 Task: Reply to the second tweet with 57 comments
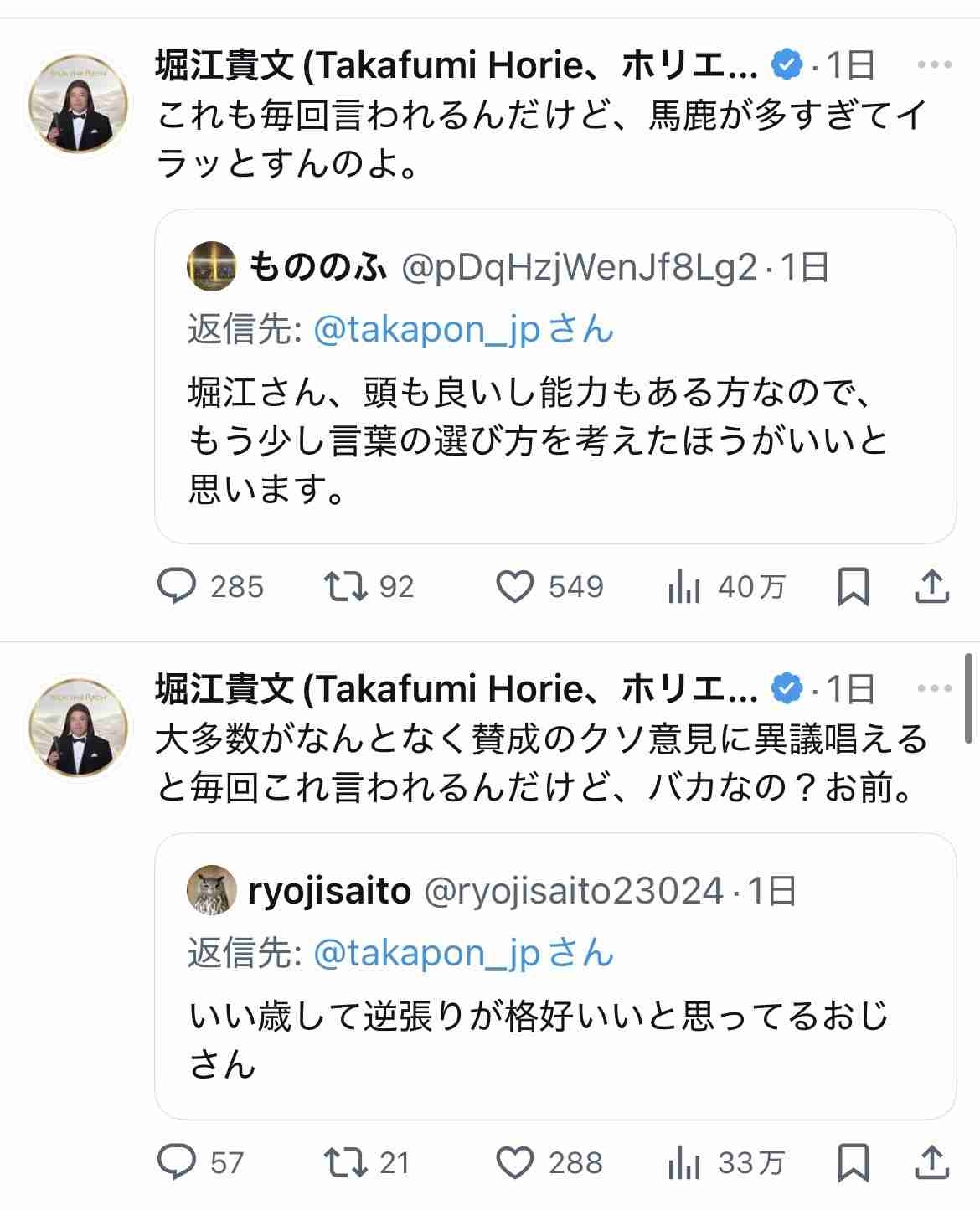178,1162
